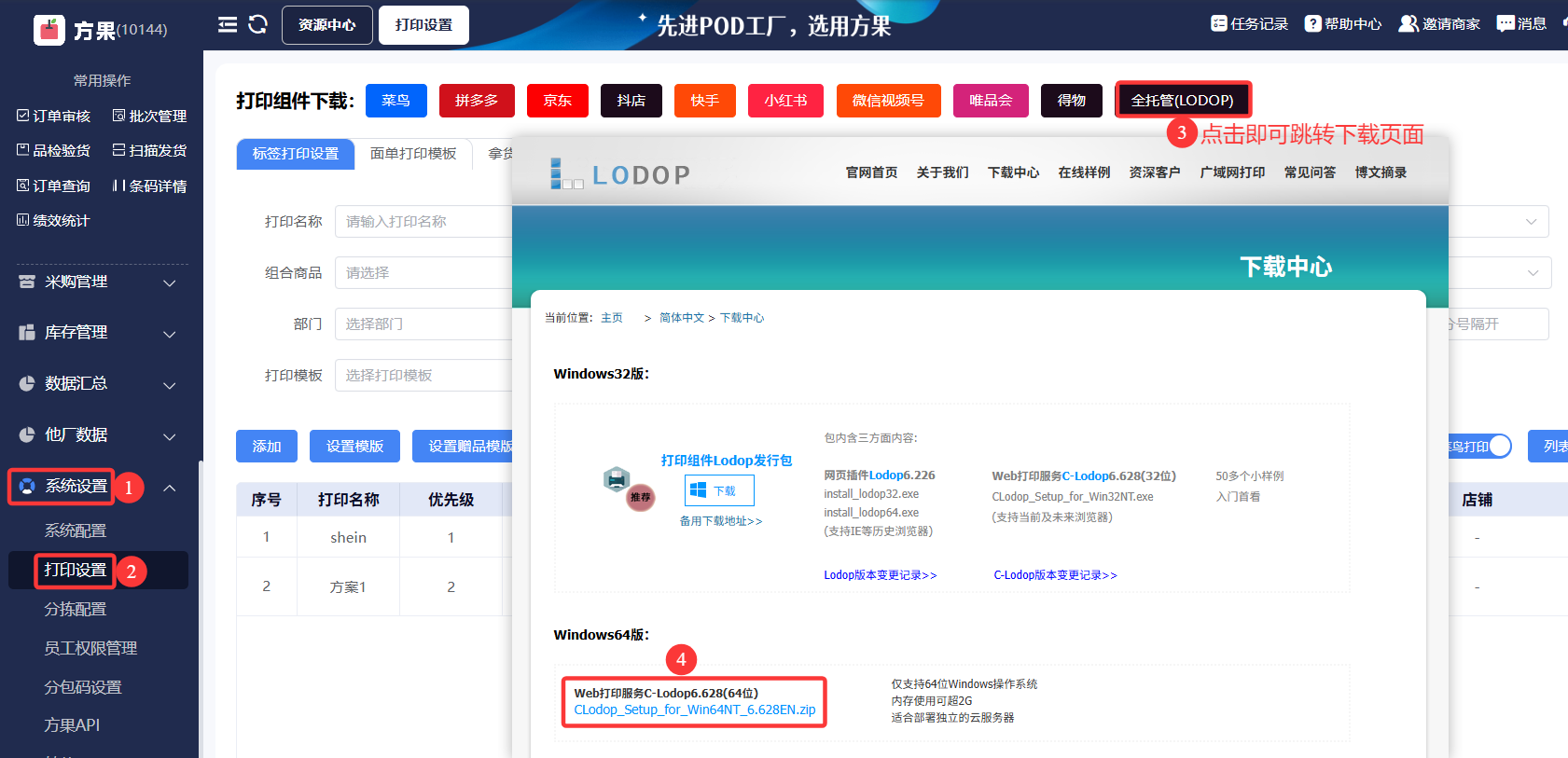This screenshot has height=758, width=1568.
Task: Collapse the 系统设置 sidebar menu
Action: click(x=170, y=488)
